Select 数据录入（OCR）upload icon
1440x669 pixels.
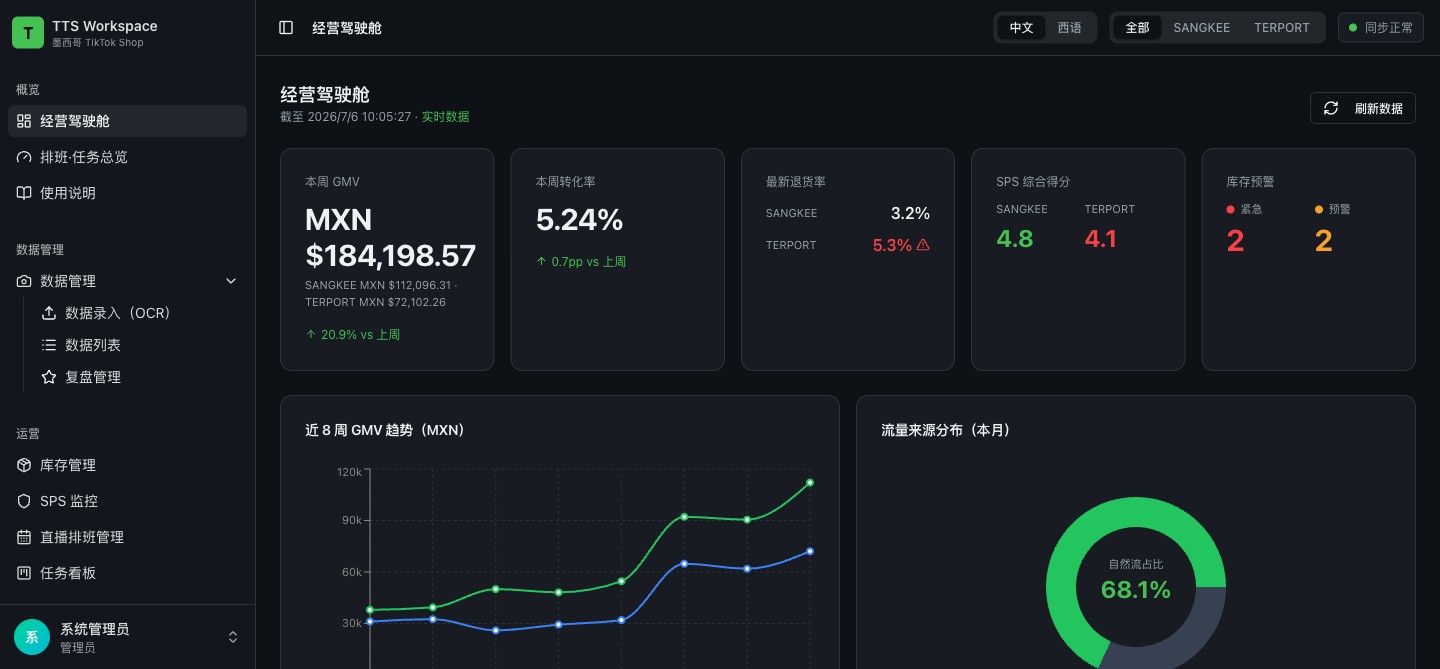48,313
